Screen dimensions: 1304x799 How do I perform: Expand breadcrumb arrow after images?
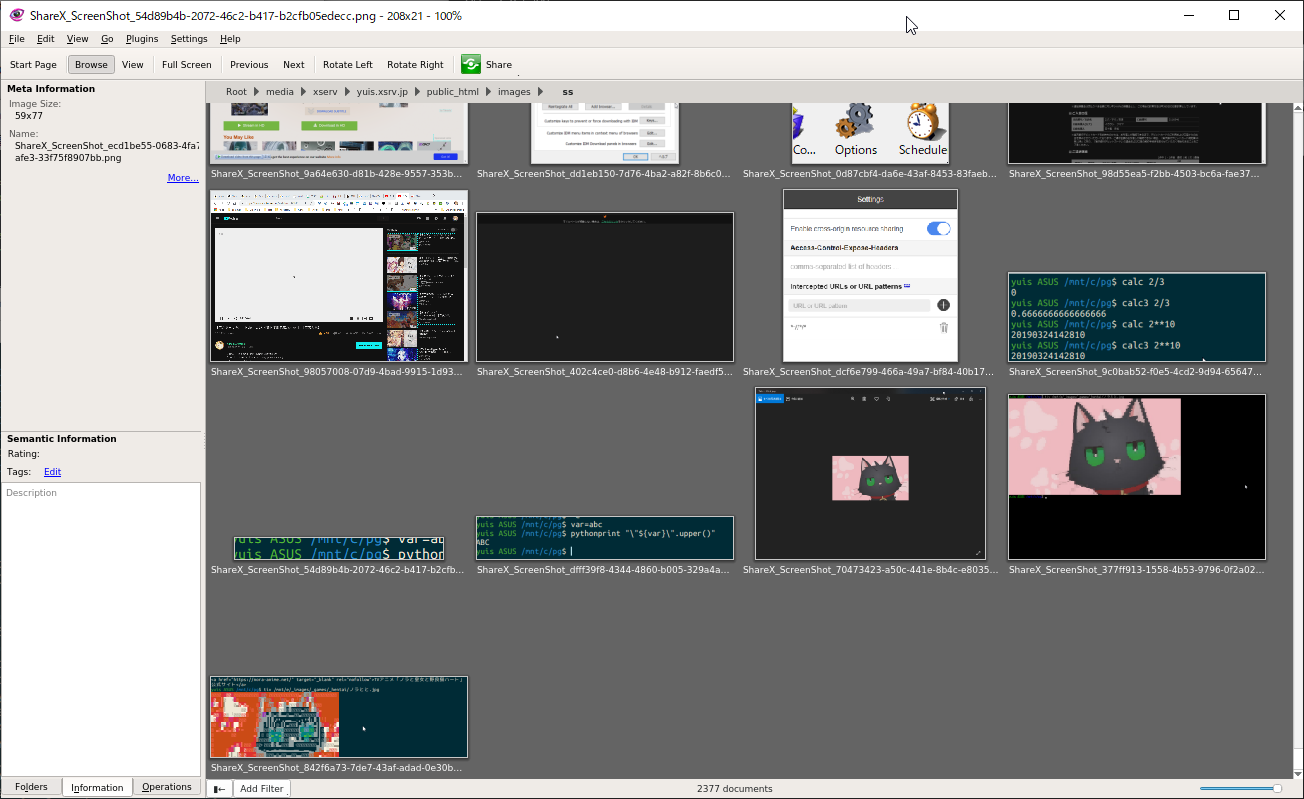(x=541, y=92)
